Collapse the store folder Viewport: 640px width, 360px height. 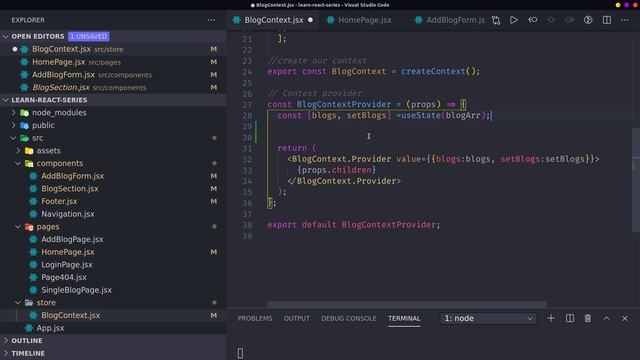click(x=18, y=302)
